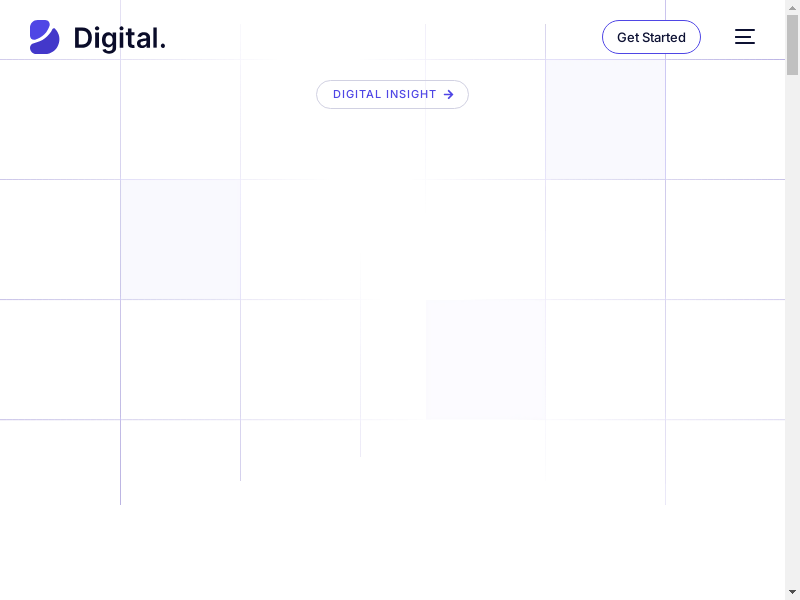Click the shaded grid square on left side
This screenshot has width=800, height=600.
(180, 240)
